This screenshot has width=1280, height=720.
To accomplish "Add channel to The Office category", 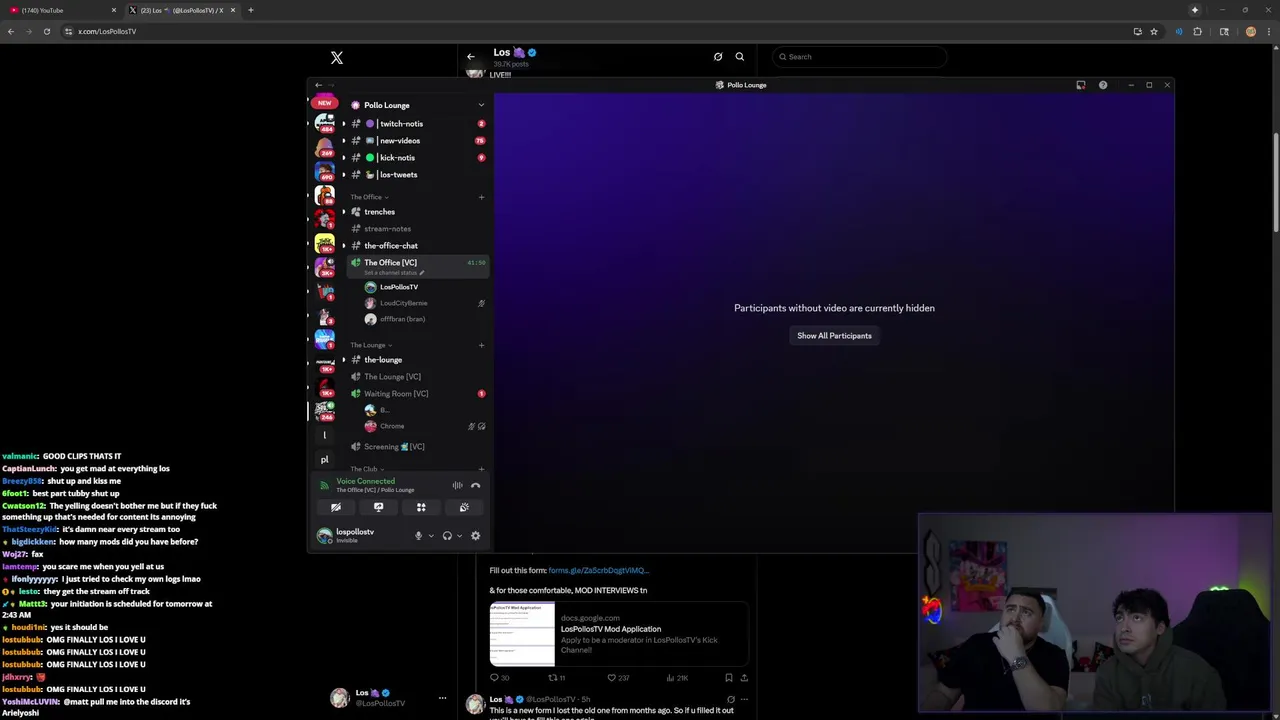I will pos(481,197).
